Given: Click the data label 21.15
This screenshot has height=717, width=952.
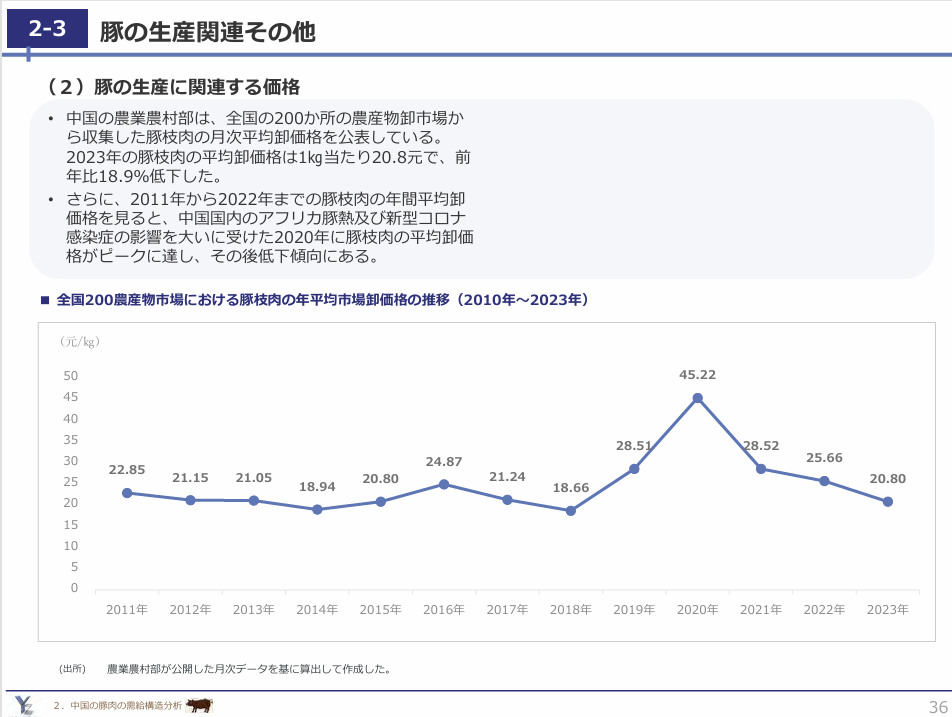Looking at the screenshot, I should click(x=190, y=478).
